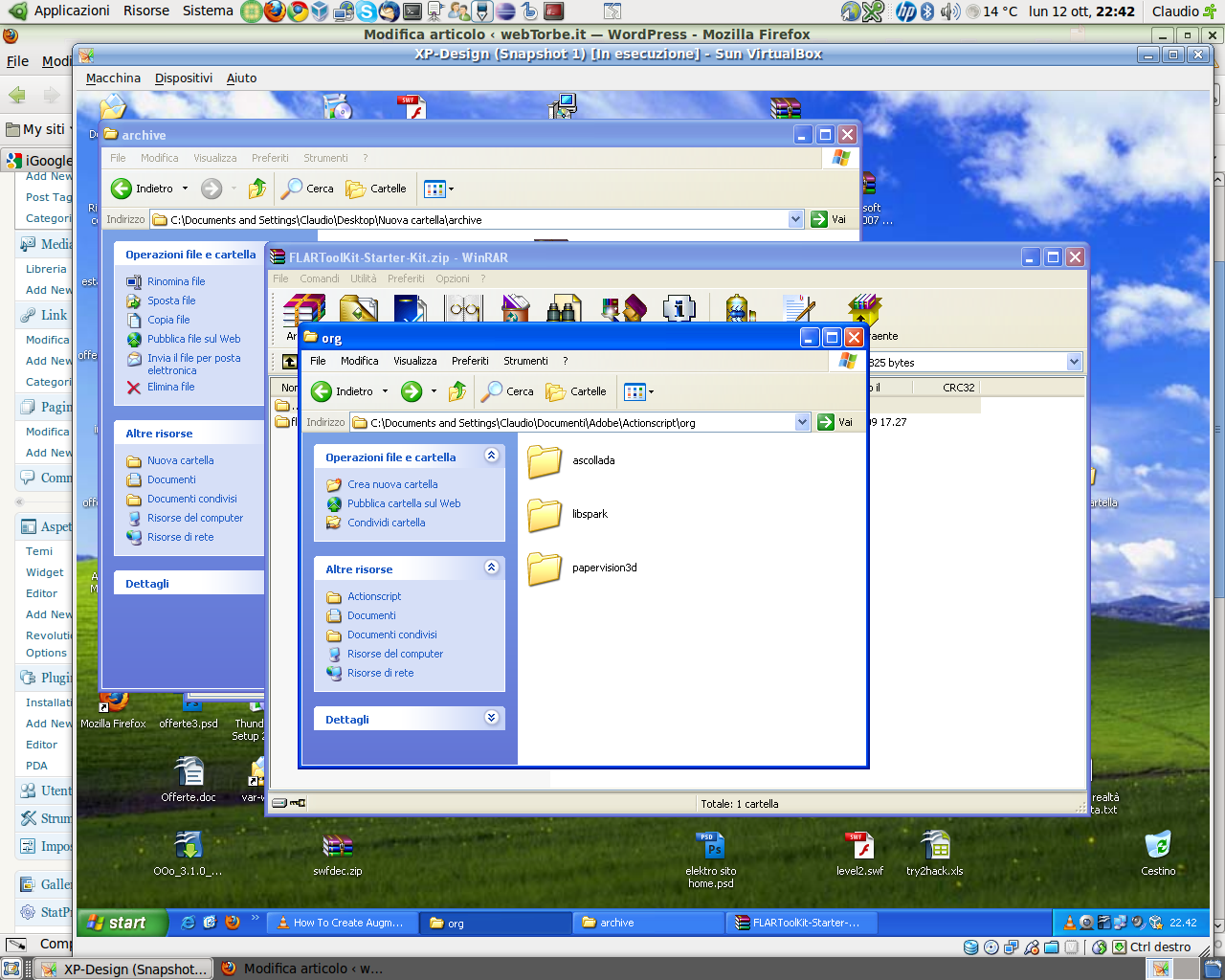Viewport: 1225px width, 980px height.
Task: Open Comandi menu in WinRAR window
Action: (320, 278)
